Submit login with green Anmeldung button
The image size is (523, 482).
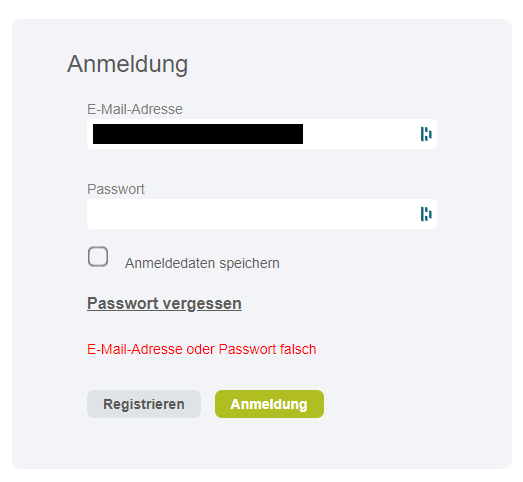coord(269,404)
